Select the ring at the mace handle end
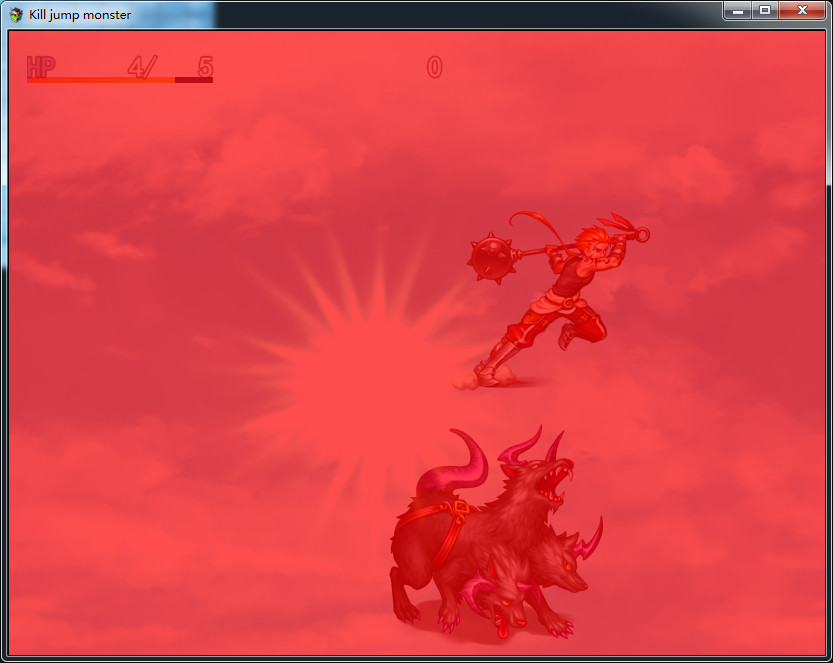833x663 pixels. click(x=643, y=236)
